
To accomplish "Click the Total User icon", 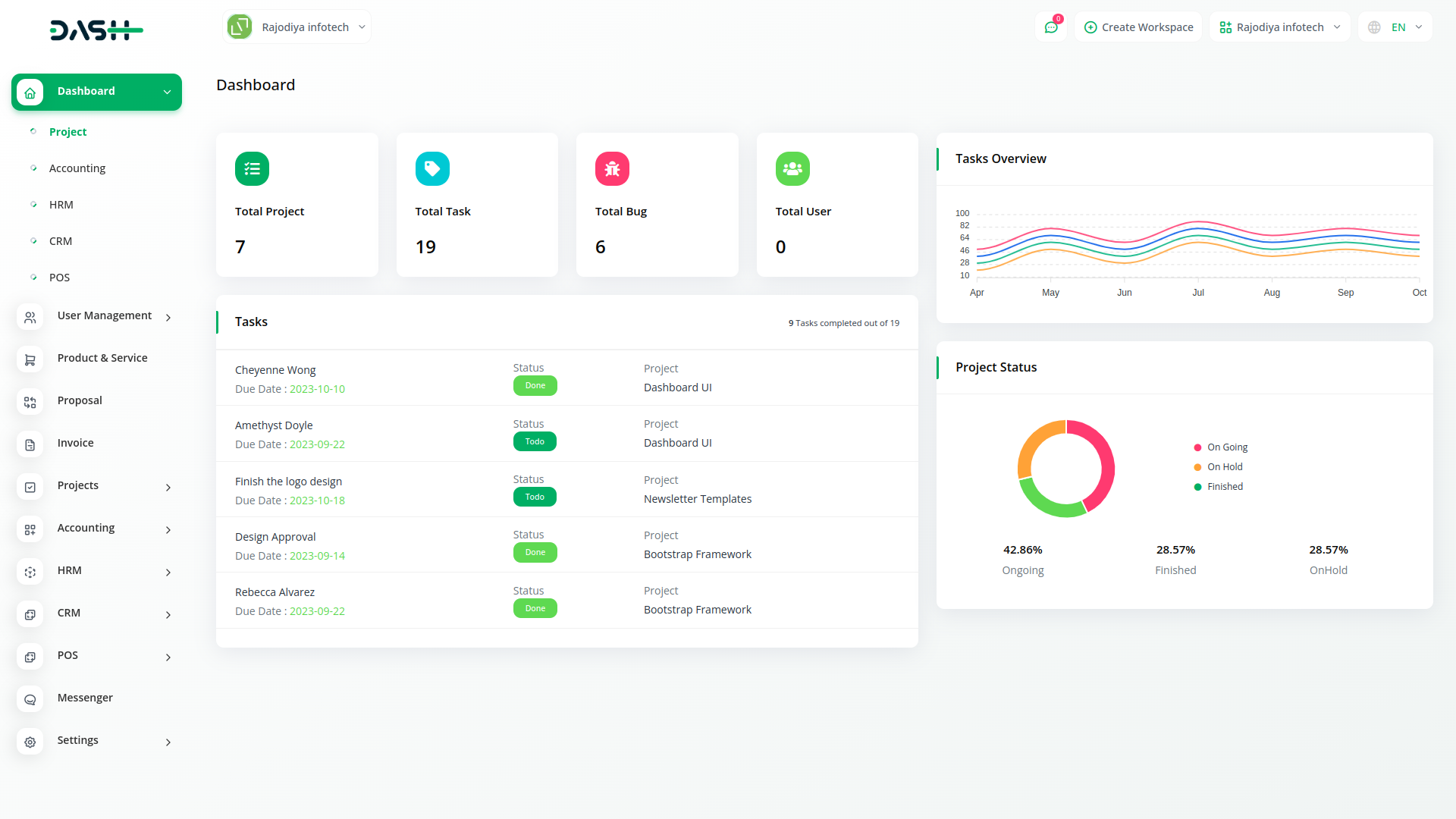I will [792, 168].
